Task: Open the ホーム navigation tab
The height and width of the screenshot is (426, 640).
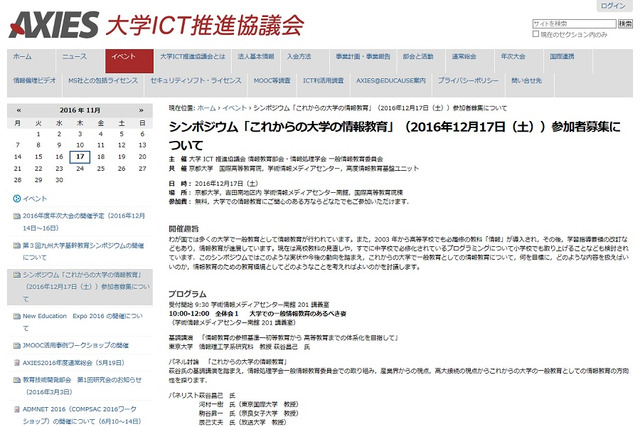Action: tap(31, 61)
